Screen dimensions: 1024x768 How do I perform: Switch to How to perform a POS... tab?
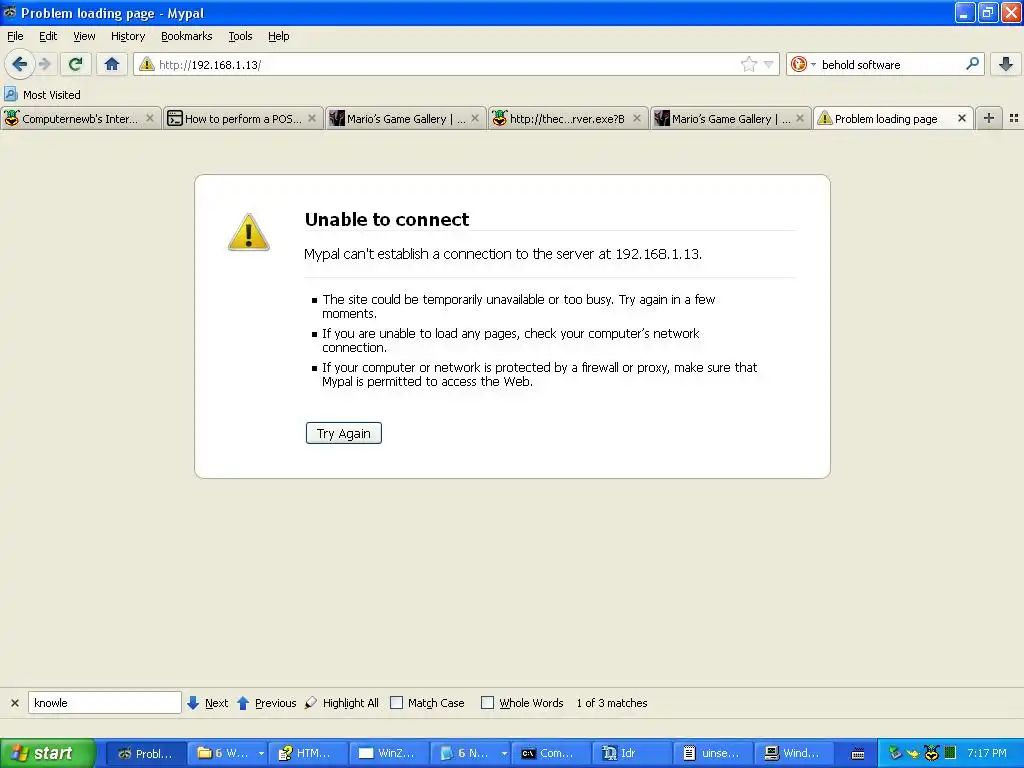pos(242,118)
